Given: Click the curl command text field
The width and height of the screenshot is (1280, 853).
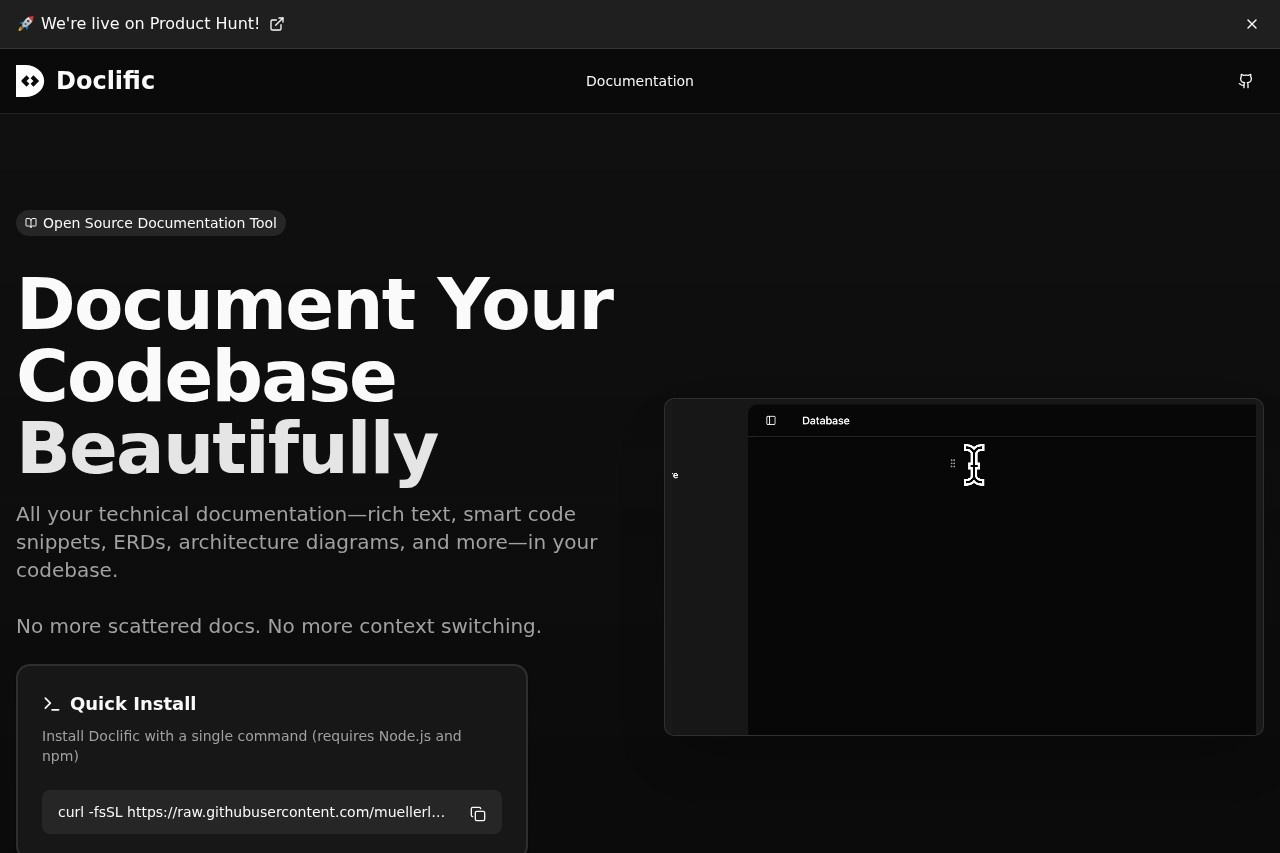Looking at the screenshot, I should tap(251, 812).
